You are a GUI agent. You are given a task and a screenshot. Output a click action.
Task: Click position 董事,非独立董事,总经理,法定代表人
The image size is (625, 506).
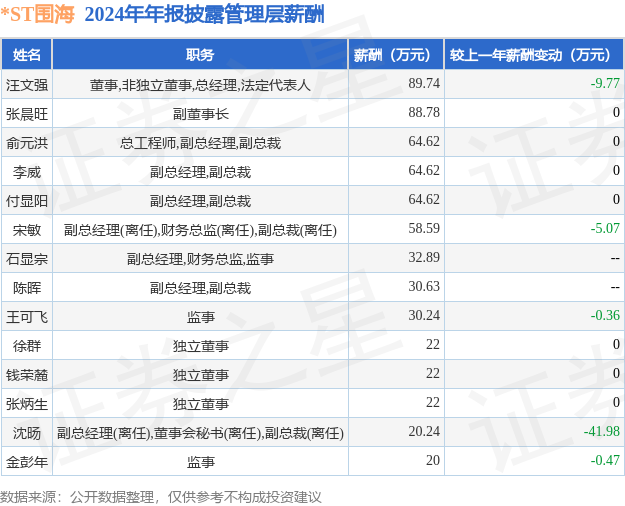200,85
